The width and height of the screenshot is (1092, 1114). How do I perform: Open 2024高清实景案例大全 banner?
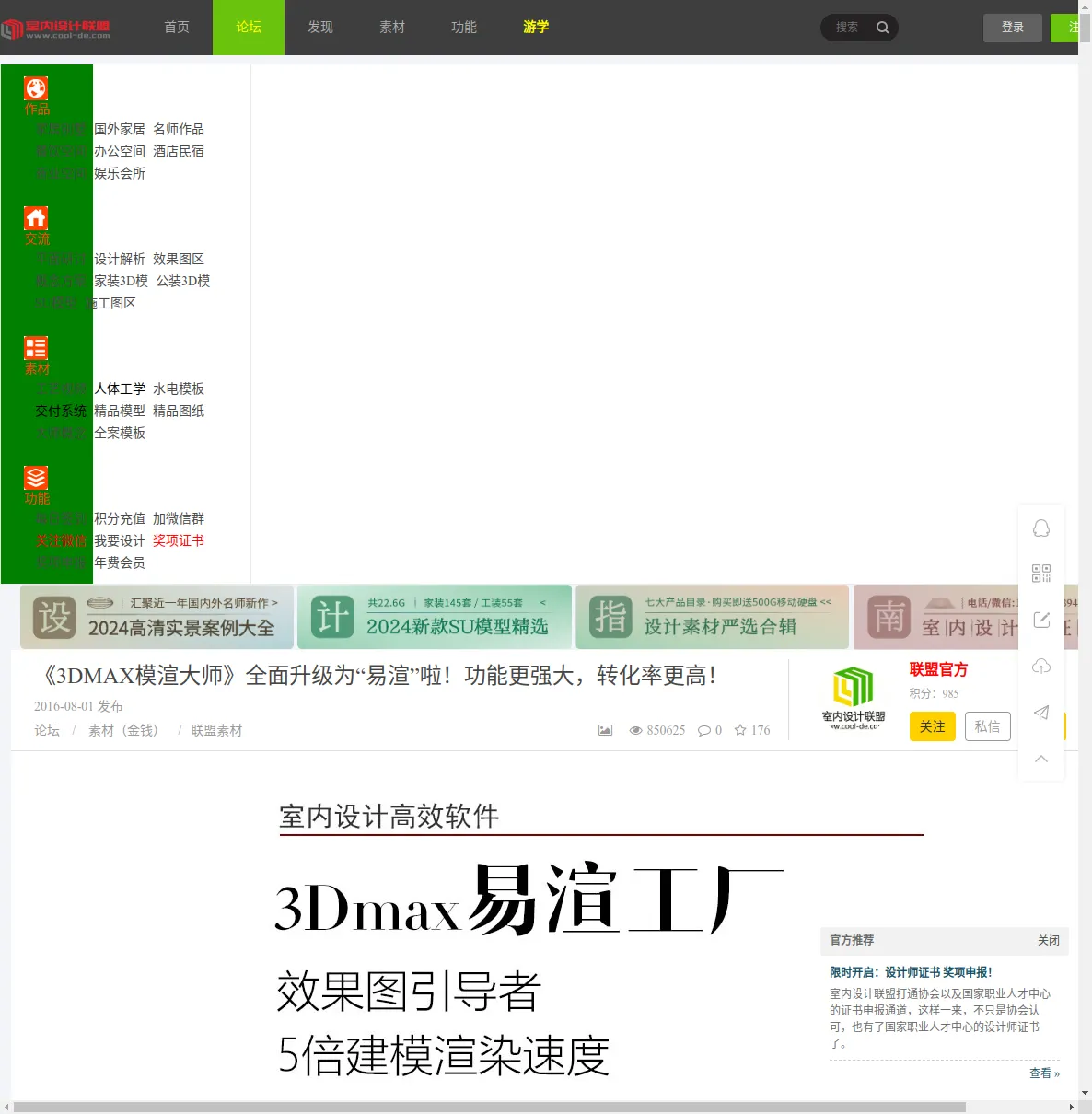[x=157, y=617]
